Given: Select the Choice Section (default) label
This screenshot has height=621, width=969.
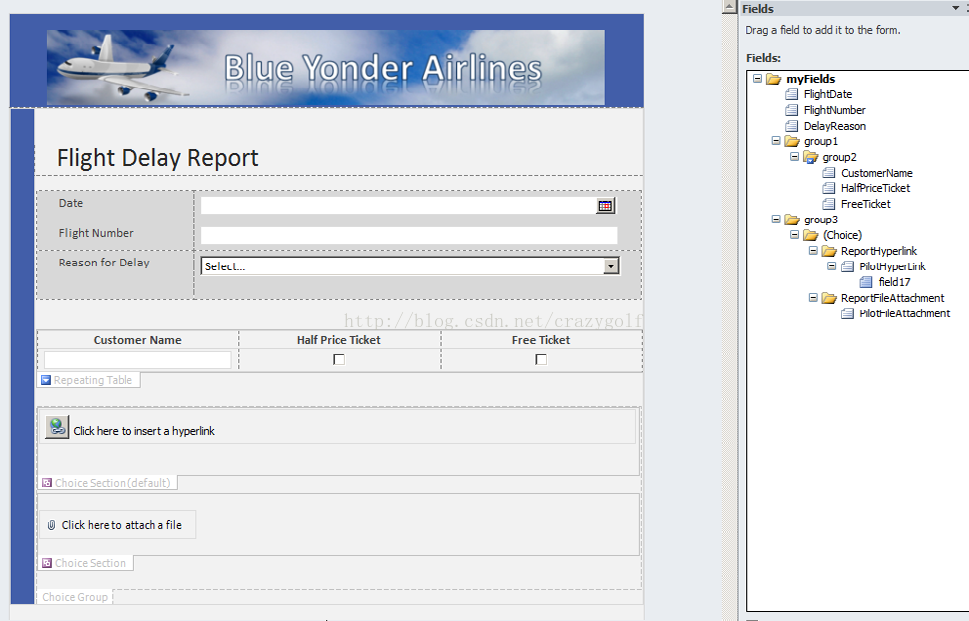Looking at the screenshot, I should (x=112, y=483).
